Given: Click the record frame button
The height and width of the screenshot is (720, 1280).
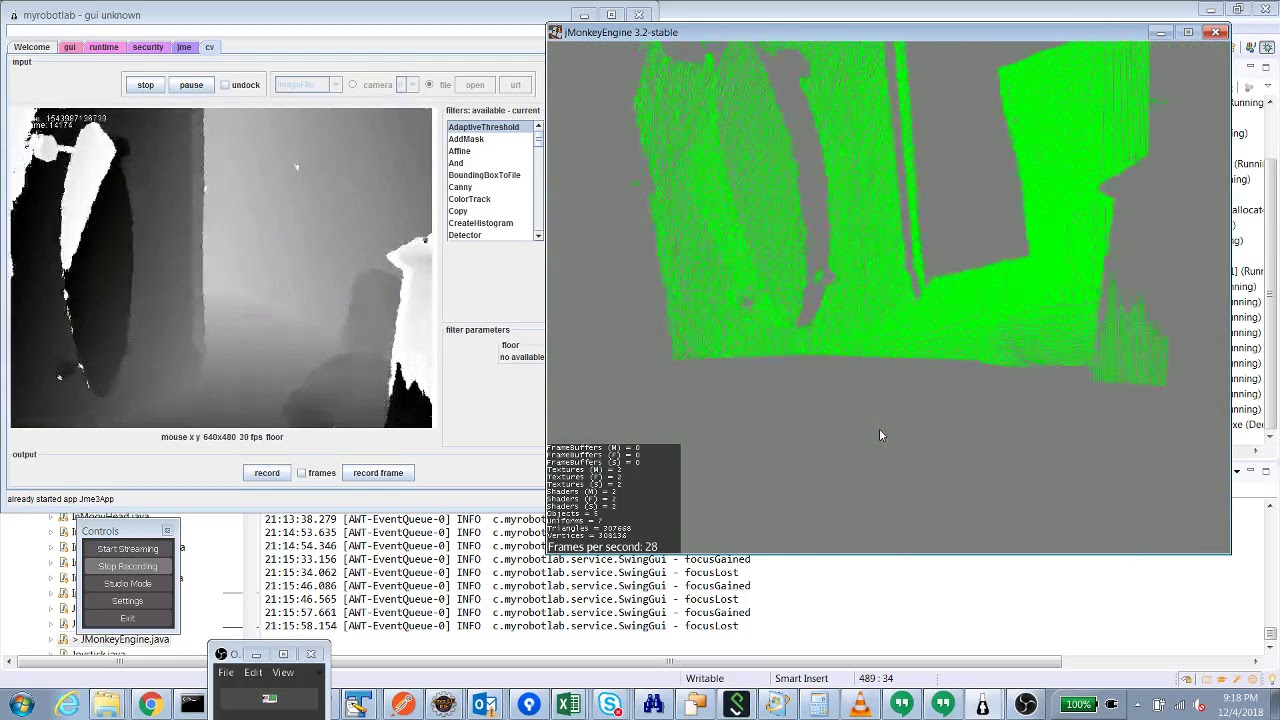Looking at the screenshot, I should point(378,473).
